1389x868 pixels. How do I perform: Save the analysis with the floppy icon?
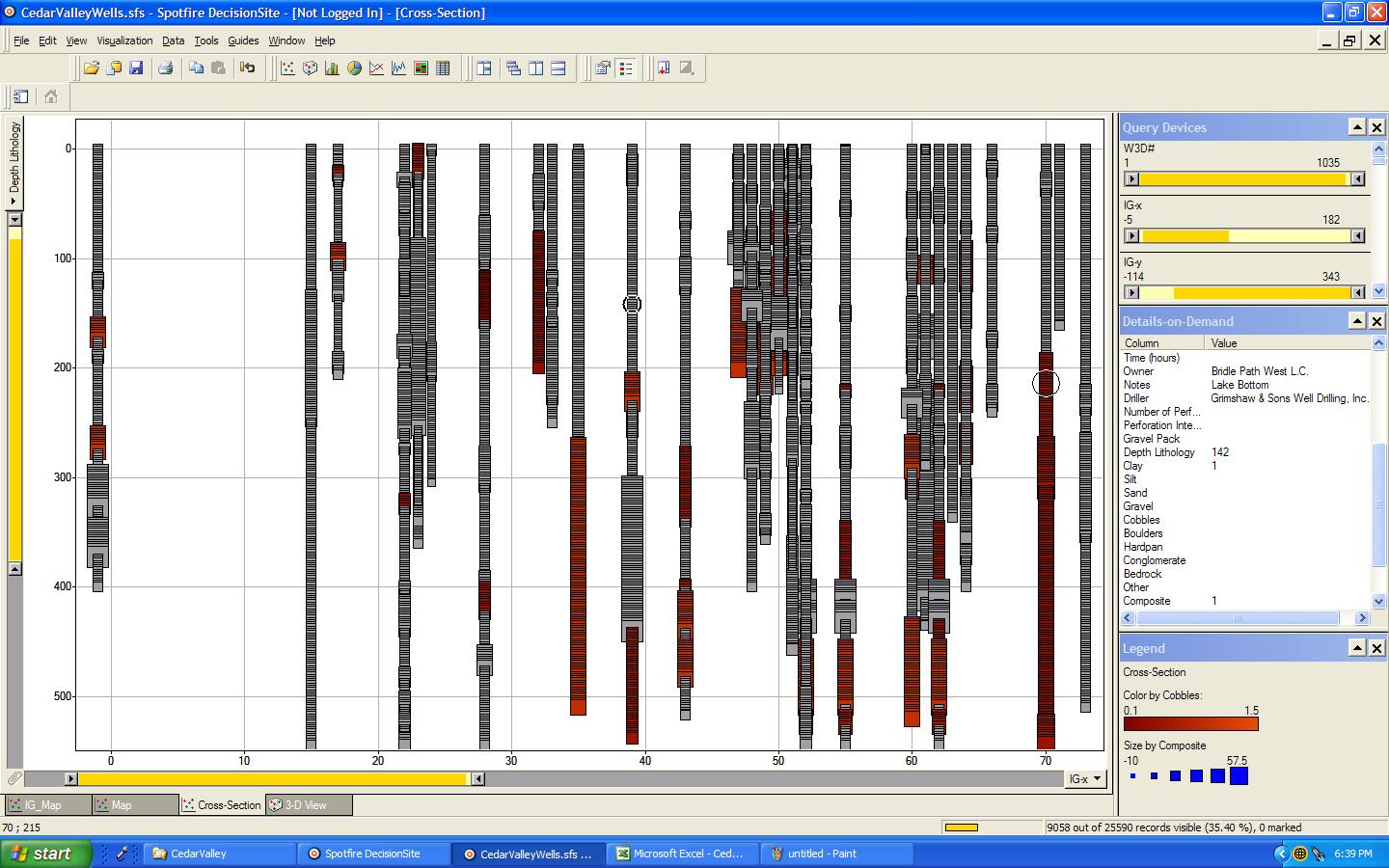tap(136, 68)
